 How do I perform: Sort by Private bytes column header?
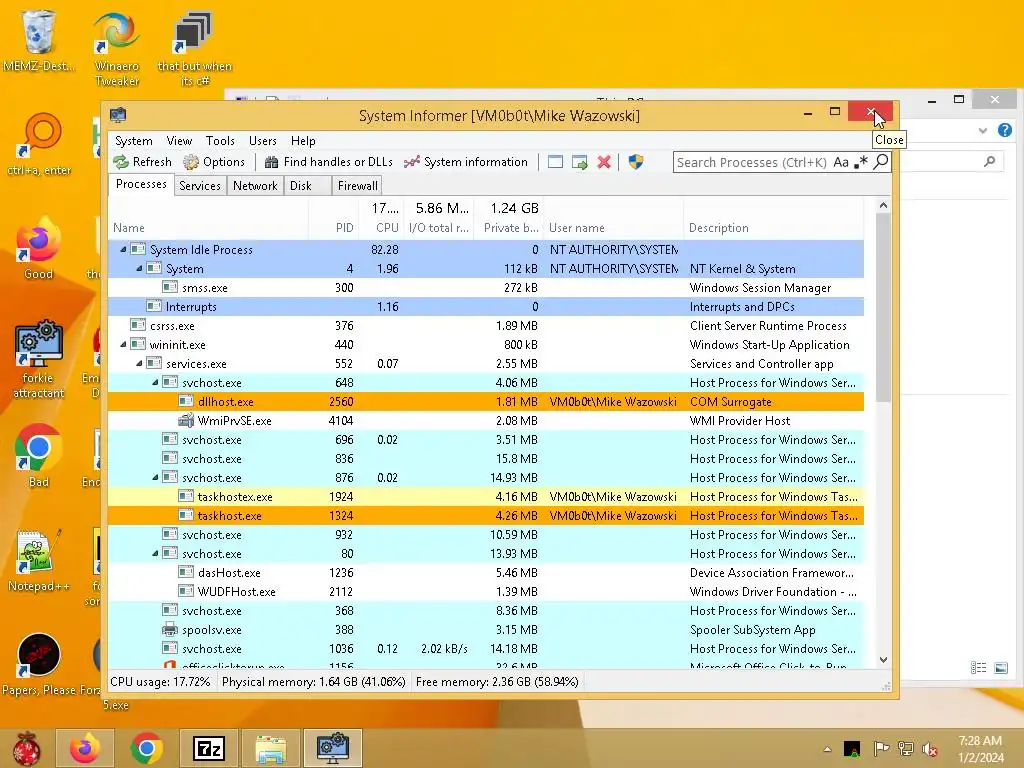point(508,228)
